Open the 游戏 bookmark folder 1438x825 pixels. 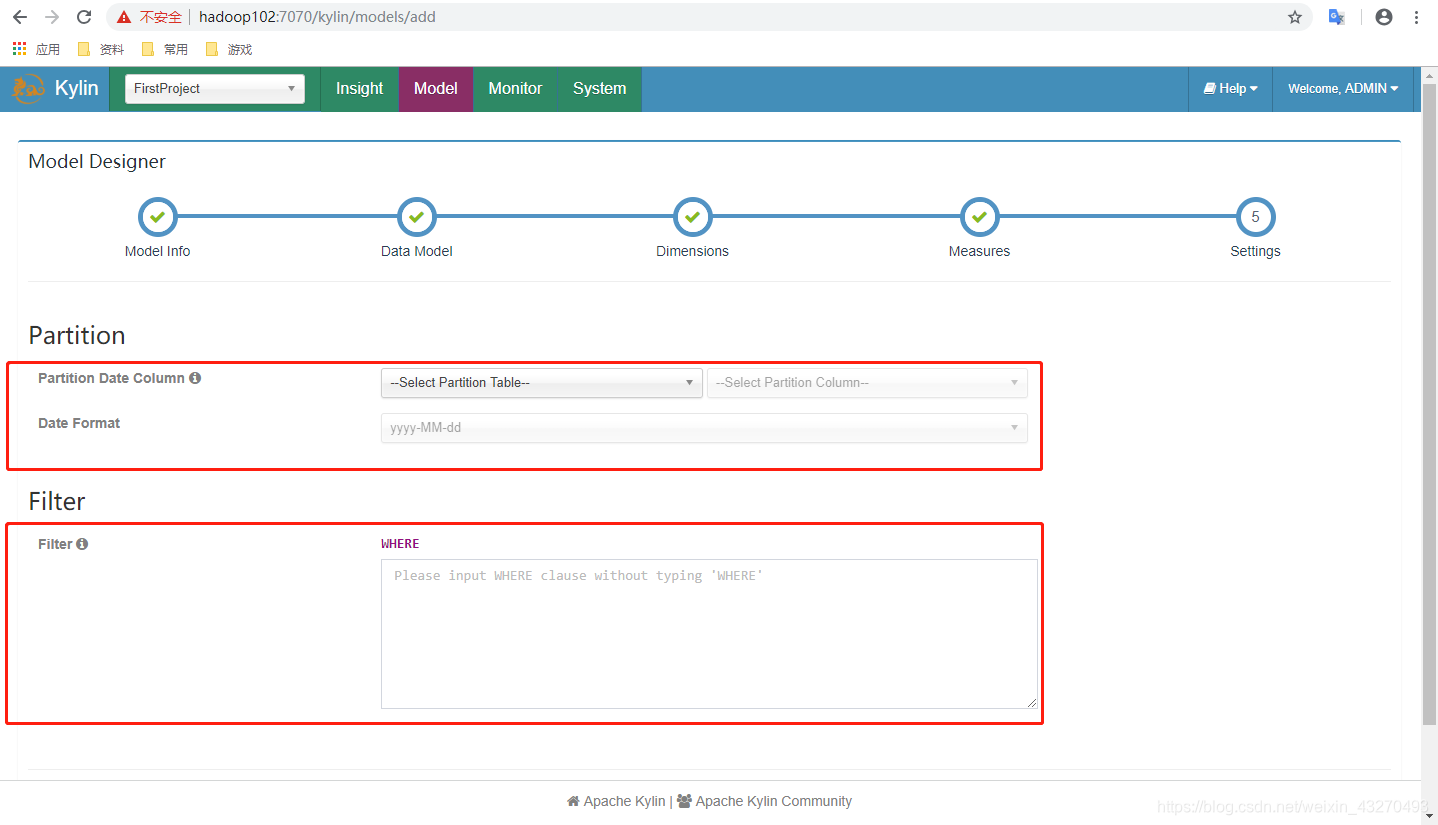click(229, 49)
